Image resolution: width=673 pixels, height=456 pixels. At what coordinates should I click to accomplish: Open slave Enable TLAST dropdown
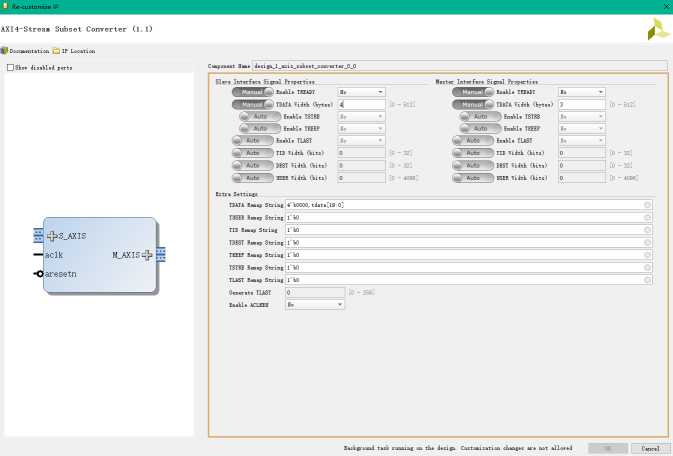pyautogui.click(x=361, y=140)
